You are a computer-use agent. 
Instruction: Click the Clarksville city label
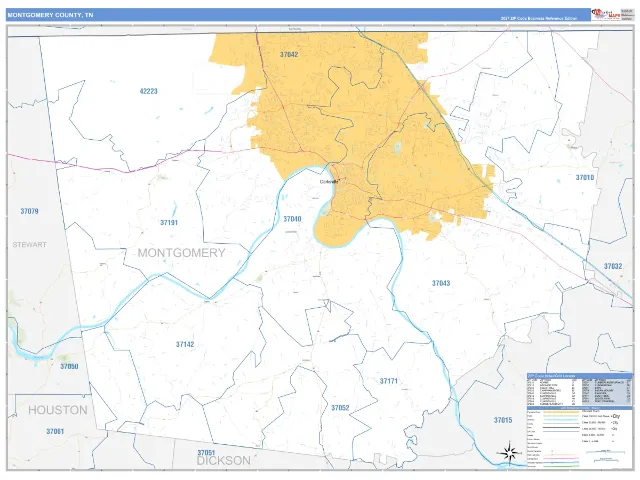coord(329,182)
